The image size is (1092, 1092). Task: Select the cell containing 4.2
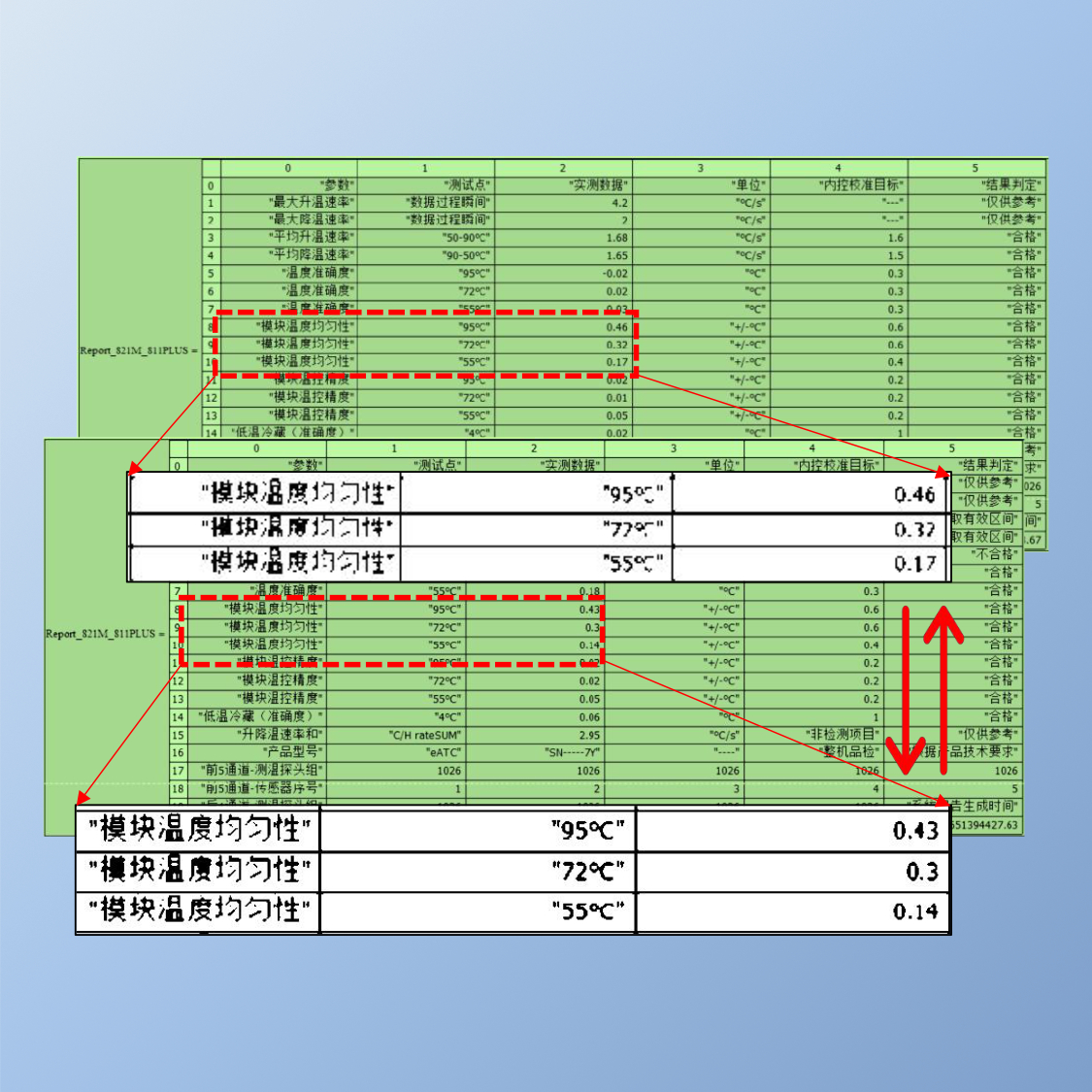click(x=563, y=203)
